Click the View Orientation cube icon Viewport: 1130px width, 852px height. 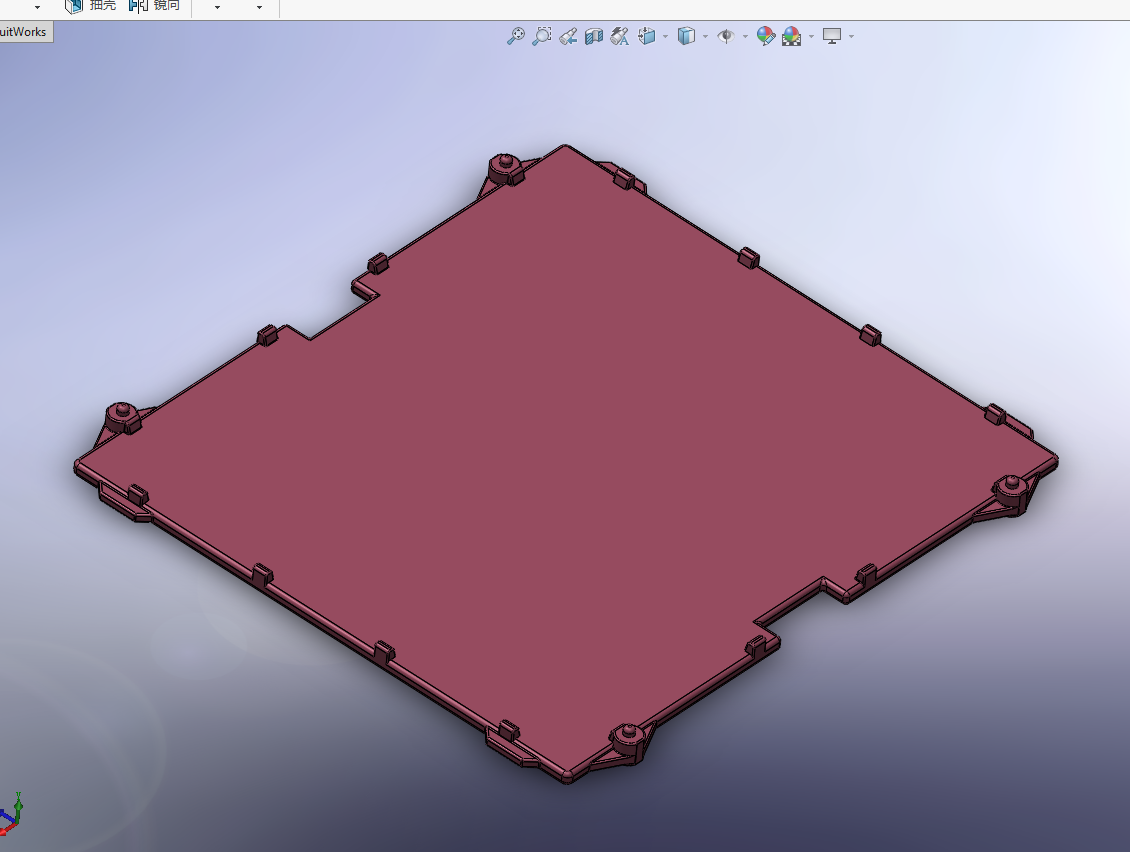tap(646, 36)
